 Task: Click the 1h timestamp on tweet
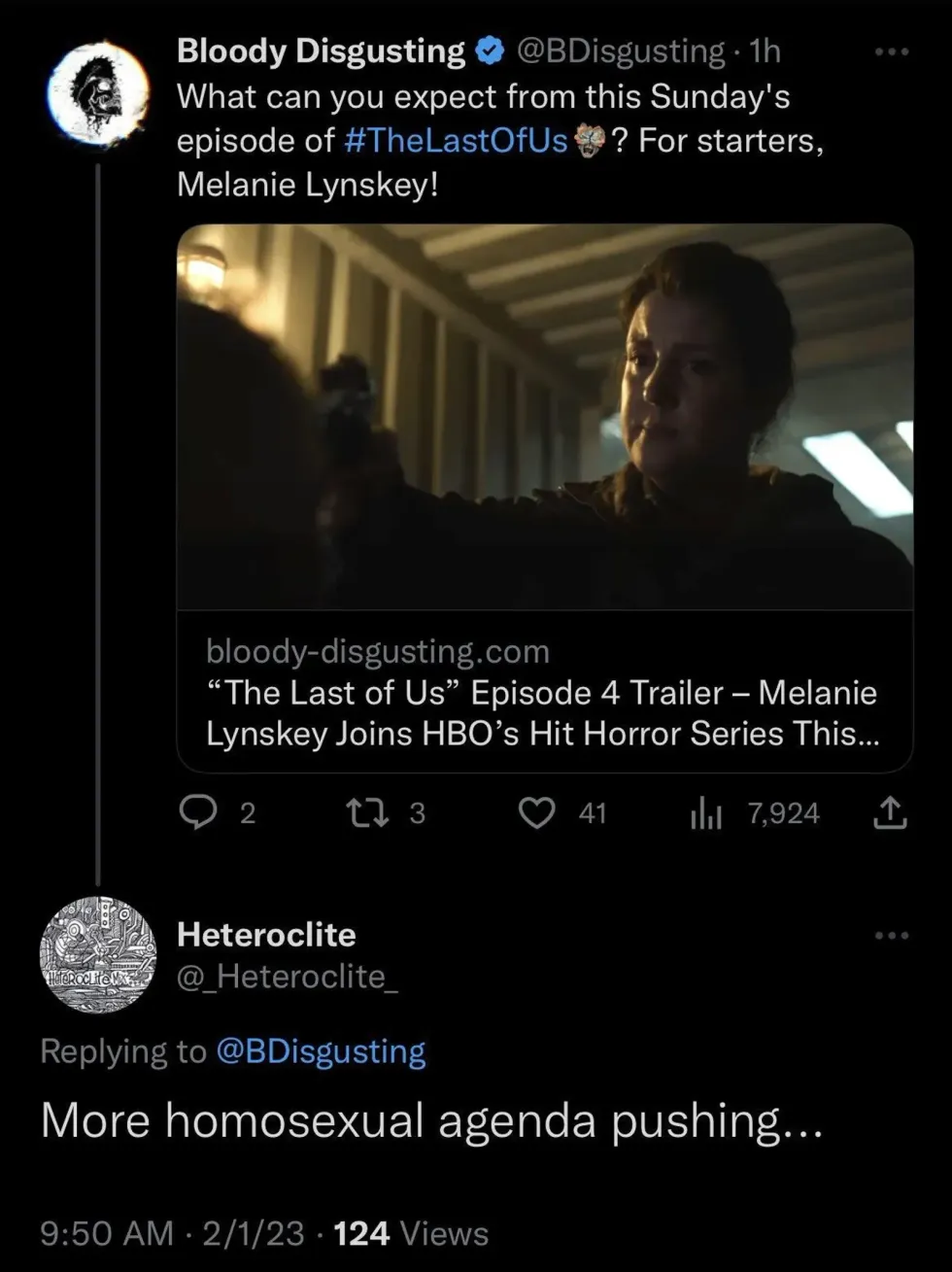tap(765, 52)
